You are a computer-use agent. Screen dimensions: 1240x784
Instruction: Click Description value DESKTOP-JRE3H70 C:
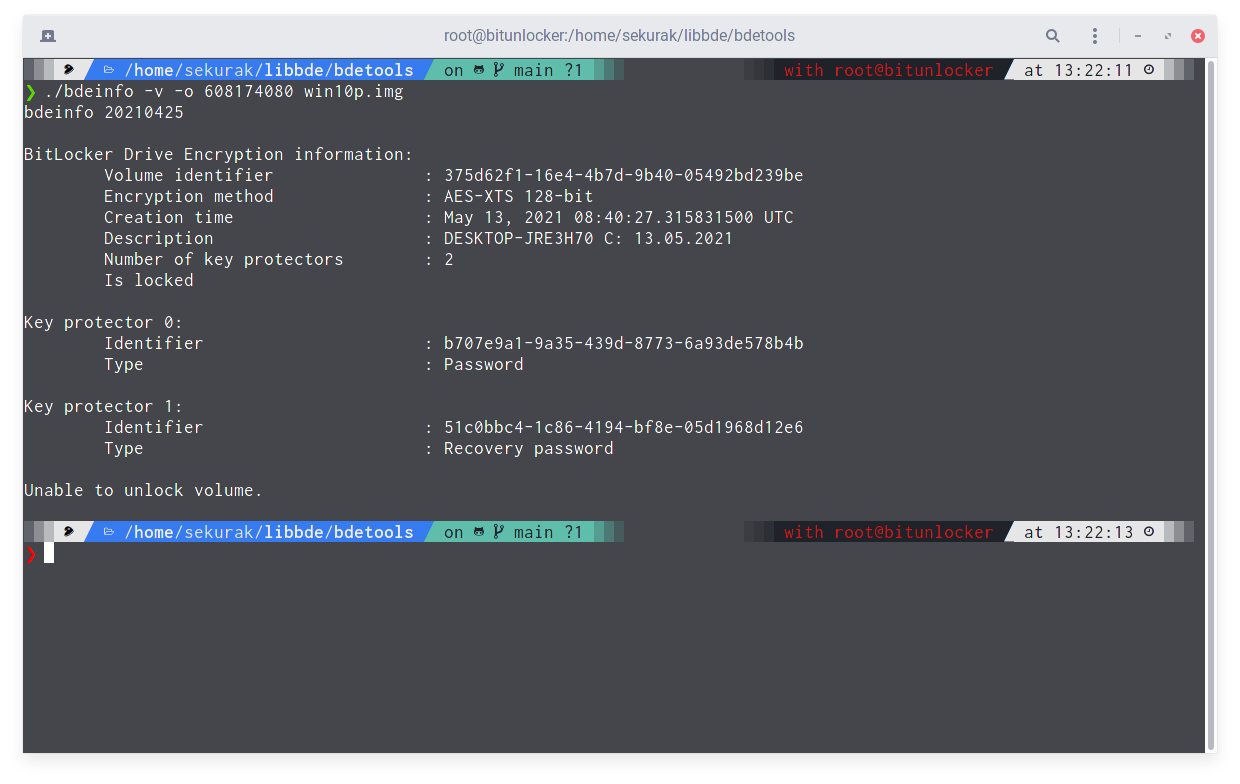tap(589, 238)
